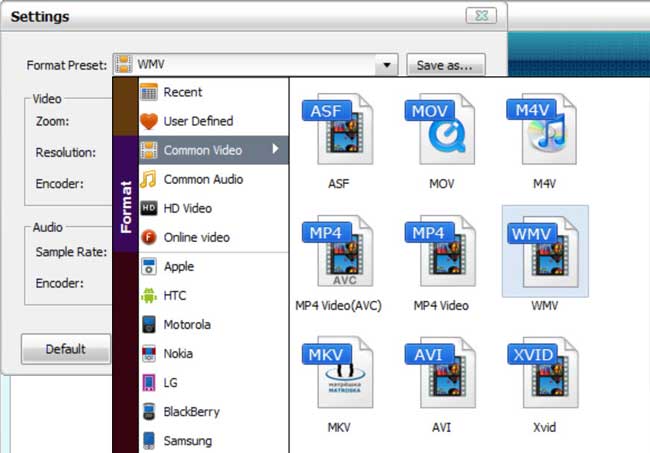Image resolution: width=650 pixels, height=453 pixels.
Task: Select HD Video menu entry
Action: [x=213, y=208]
